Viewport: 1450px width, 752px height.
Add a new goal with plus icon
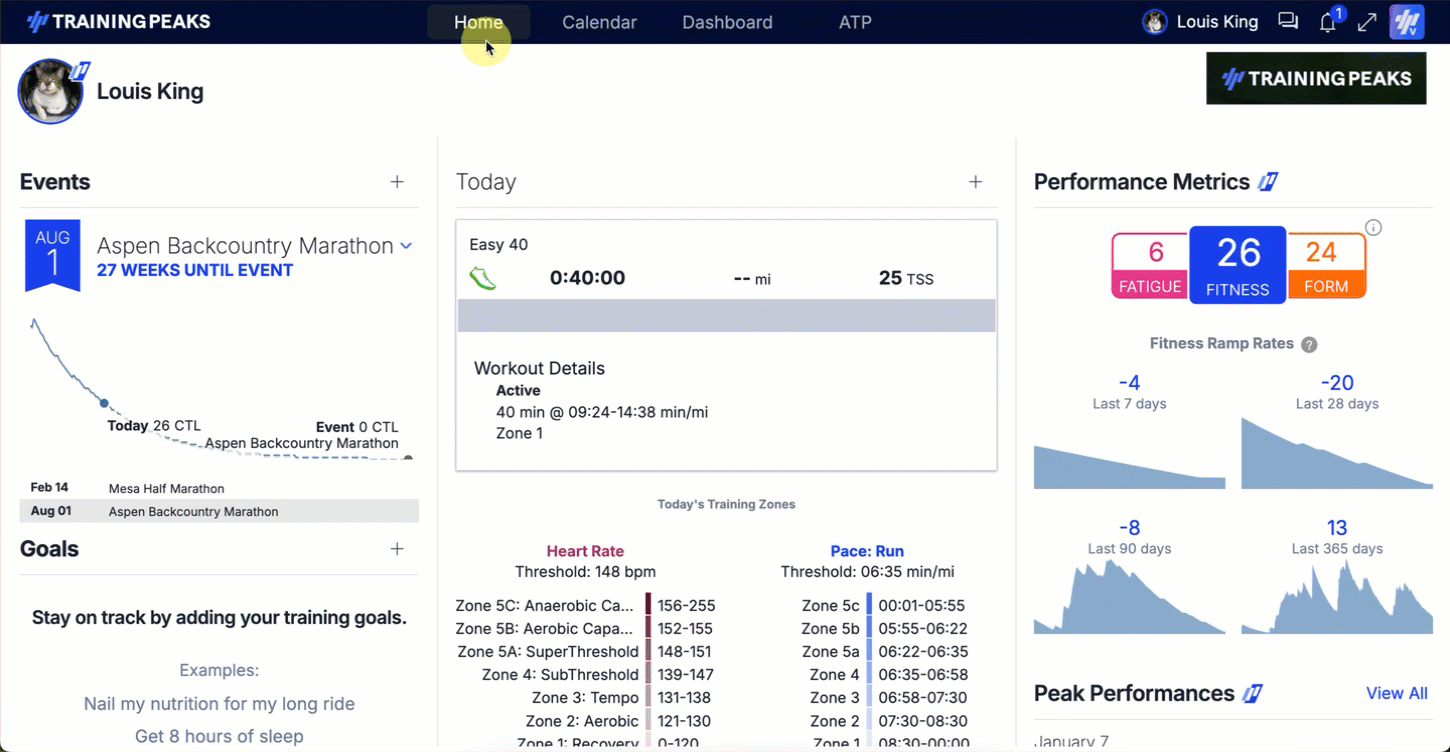tap(397, 549)
